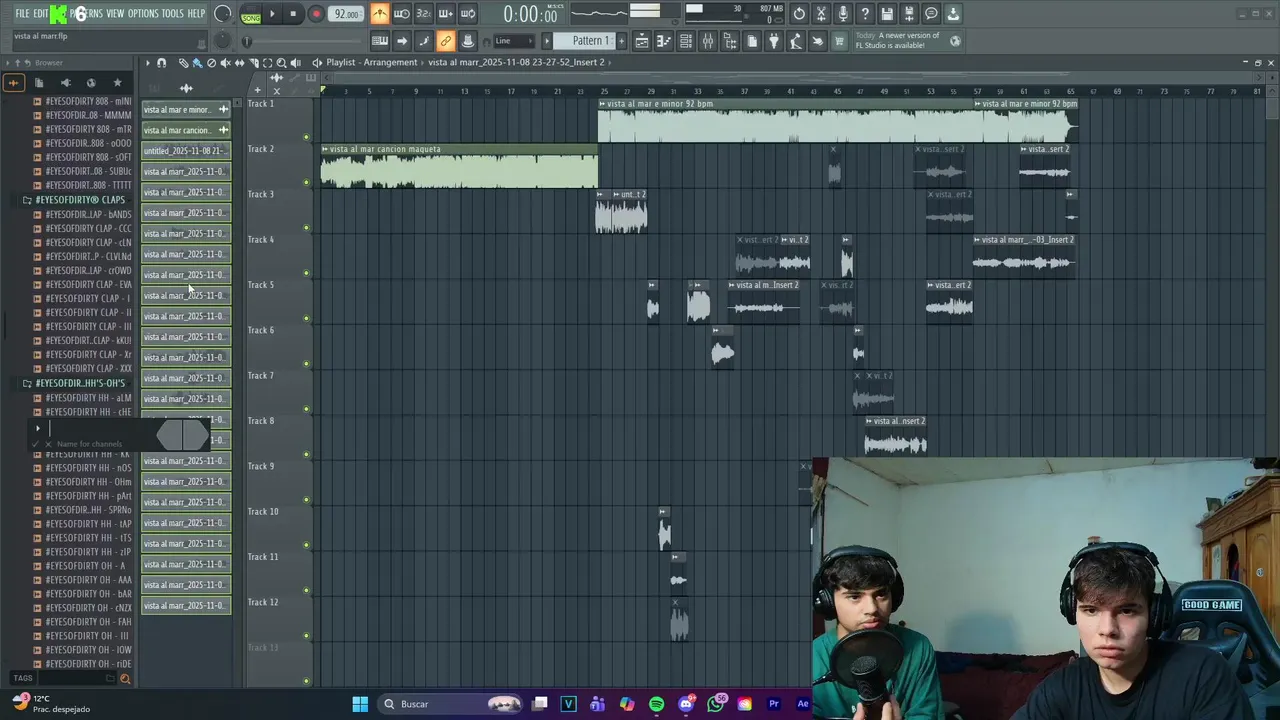Toggle mute for Track 5

pyautogui.click(x=306, y=318)
